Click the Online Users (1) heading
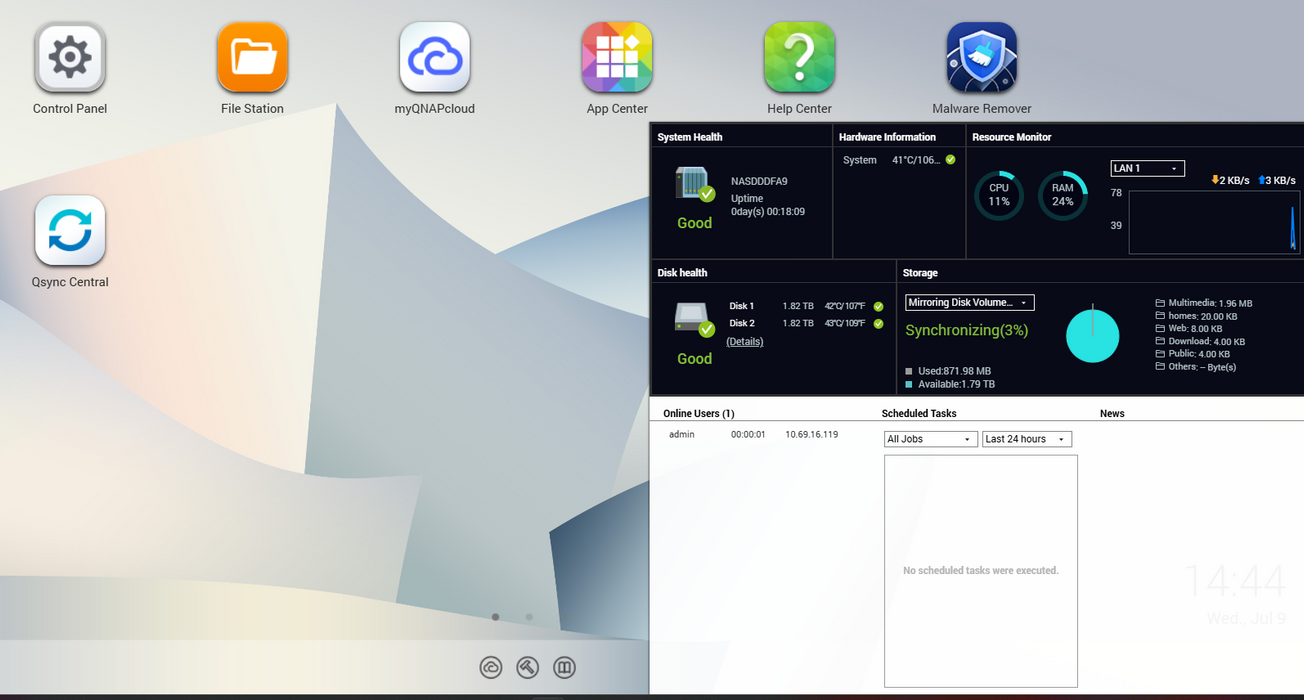Image resolution: width=1304 pixels, height=700 pixels. 699,413
